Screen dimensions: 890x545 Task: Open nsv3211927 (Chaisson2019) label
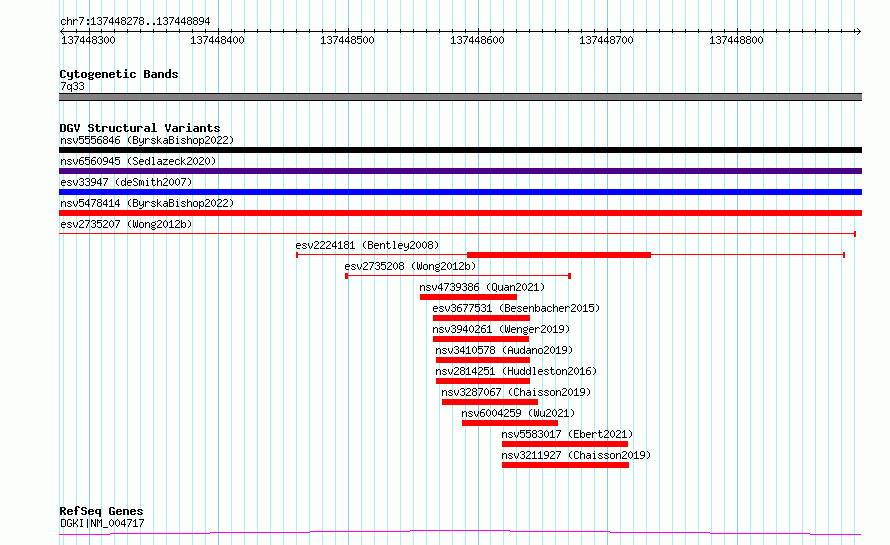576,455
